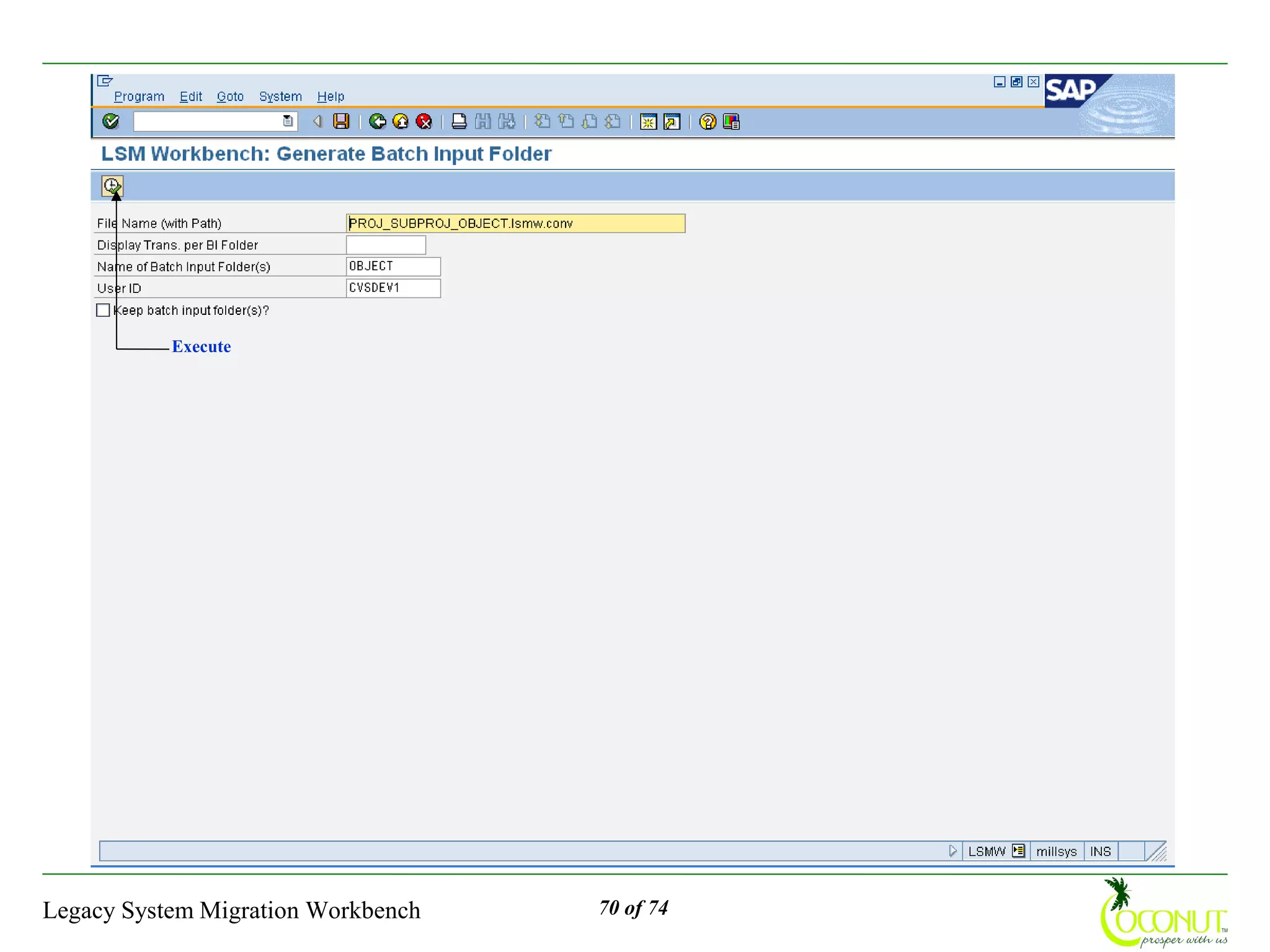Click INS mode indicator in status bar

click(x=1100, y=851)
